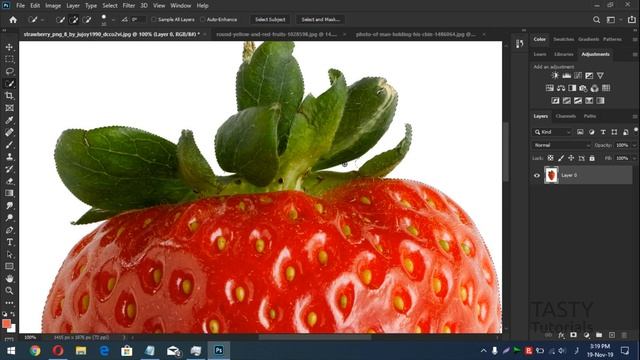
Task: Open the Kind filter dropdown
Action: point(552,132)
